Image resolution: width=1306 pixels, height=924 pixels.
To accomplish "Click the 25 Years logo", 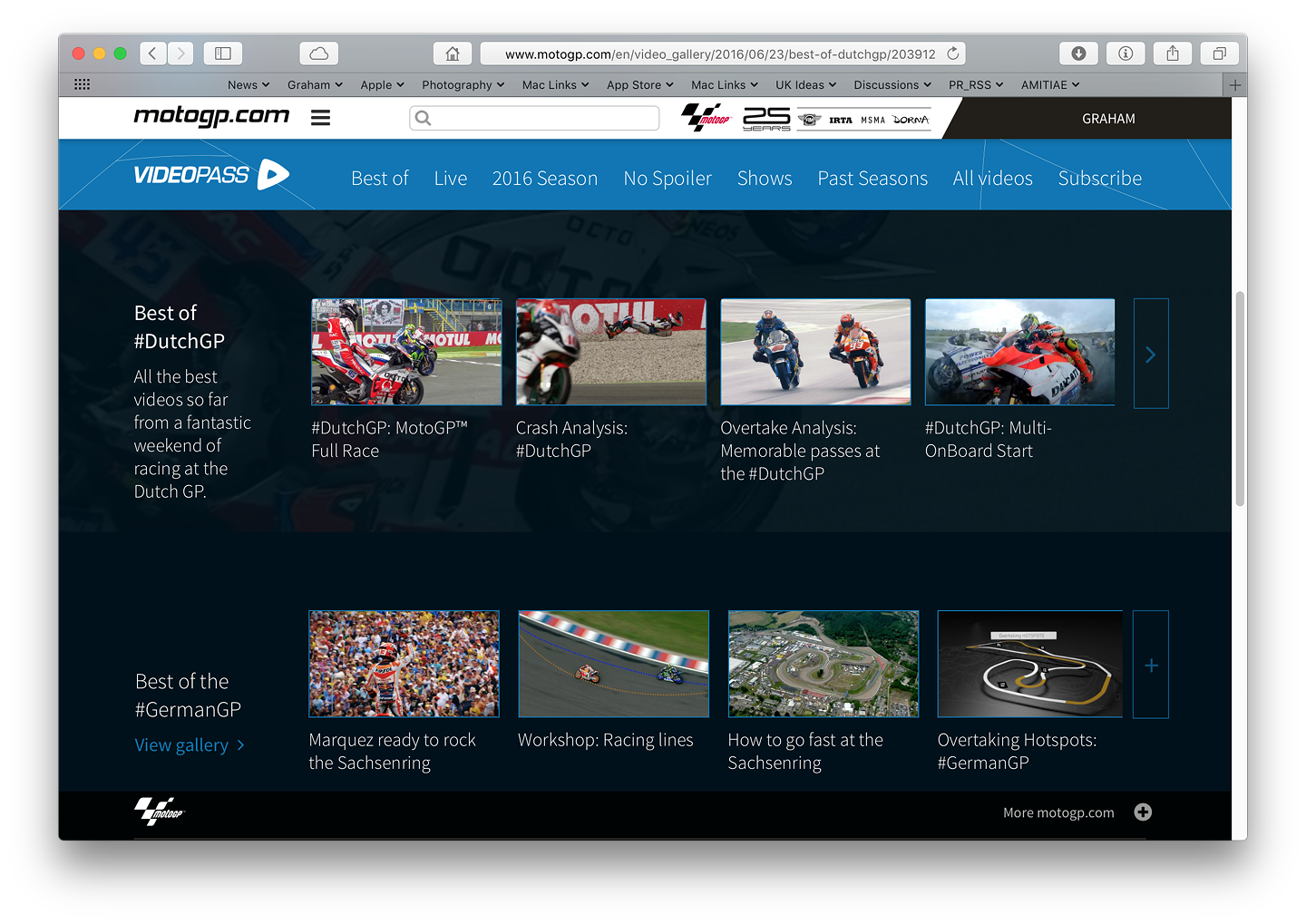I will 766,119.
